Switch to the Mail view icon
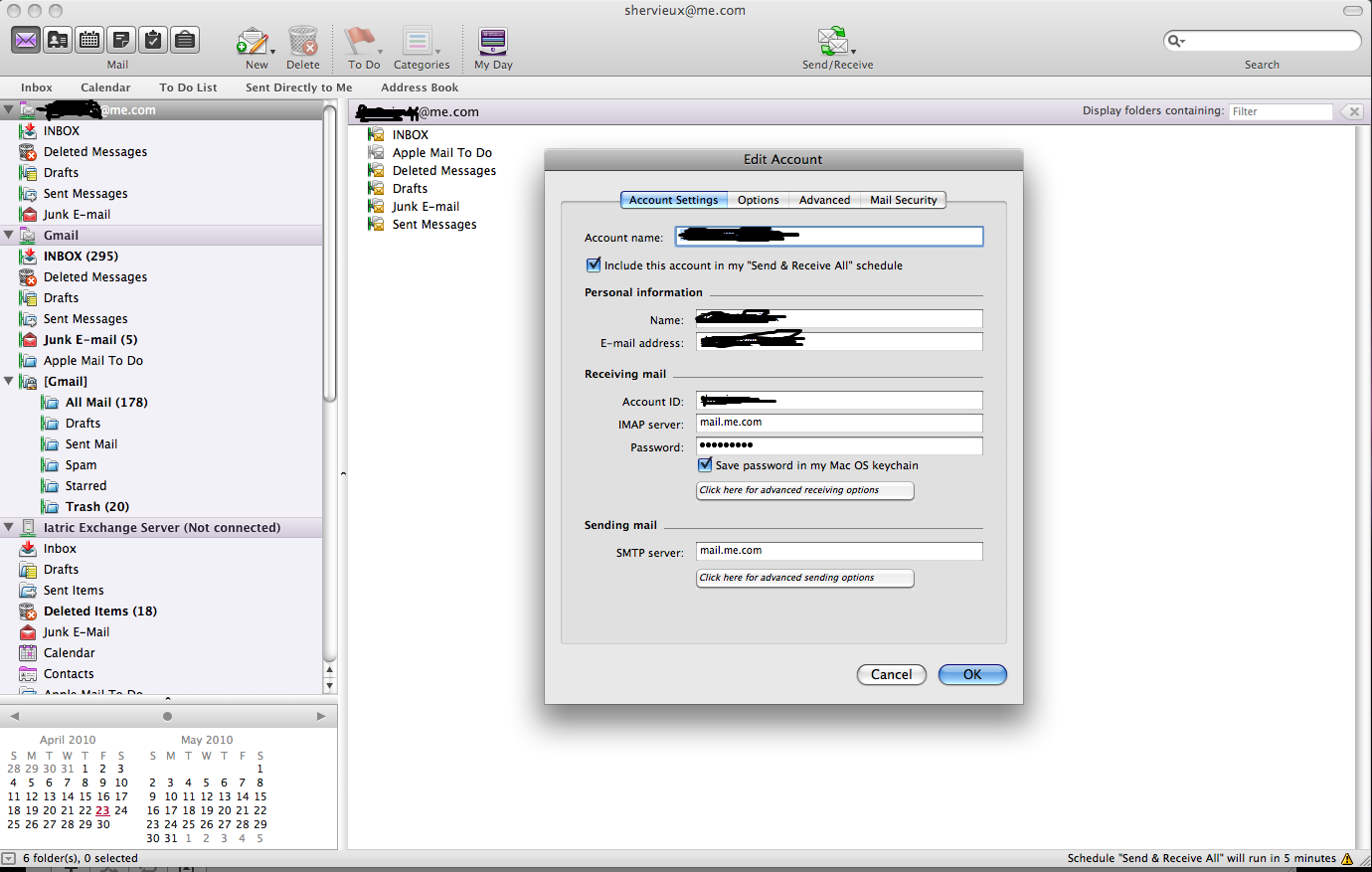 (x=26, y=40)
